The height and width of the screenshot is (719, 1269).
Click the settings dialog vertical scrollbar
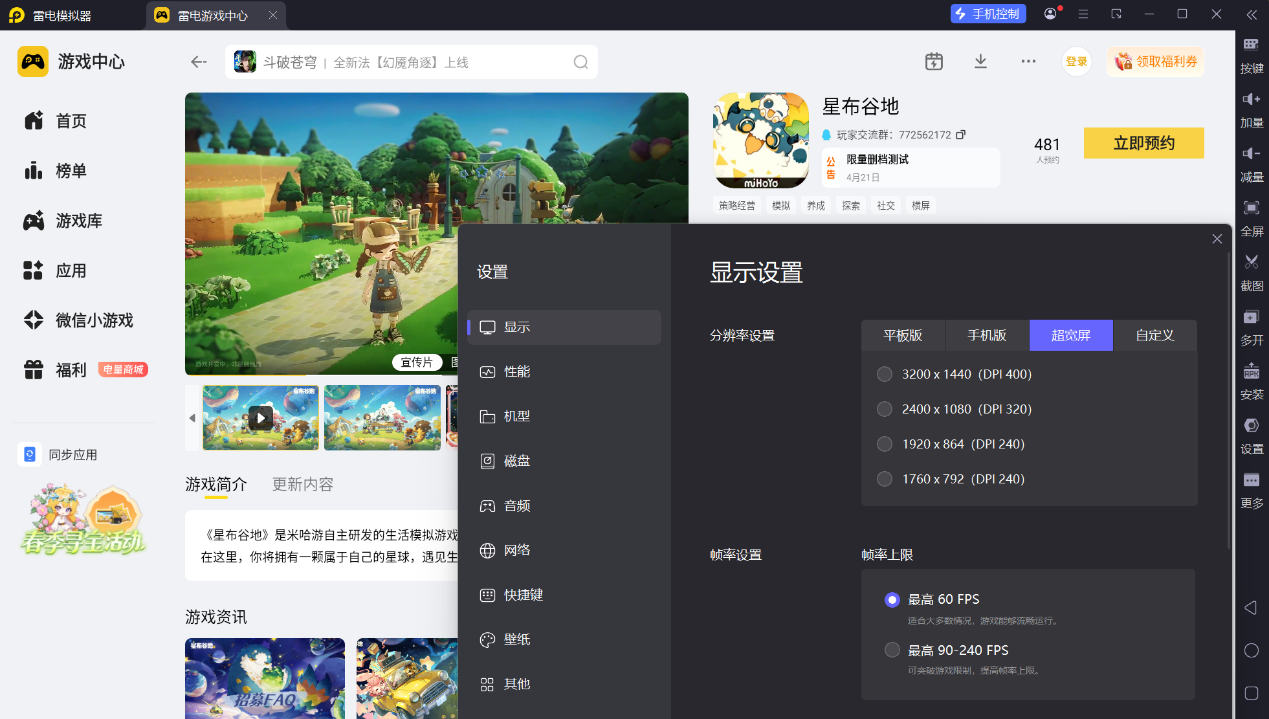(x=1230, y=400)
